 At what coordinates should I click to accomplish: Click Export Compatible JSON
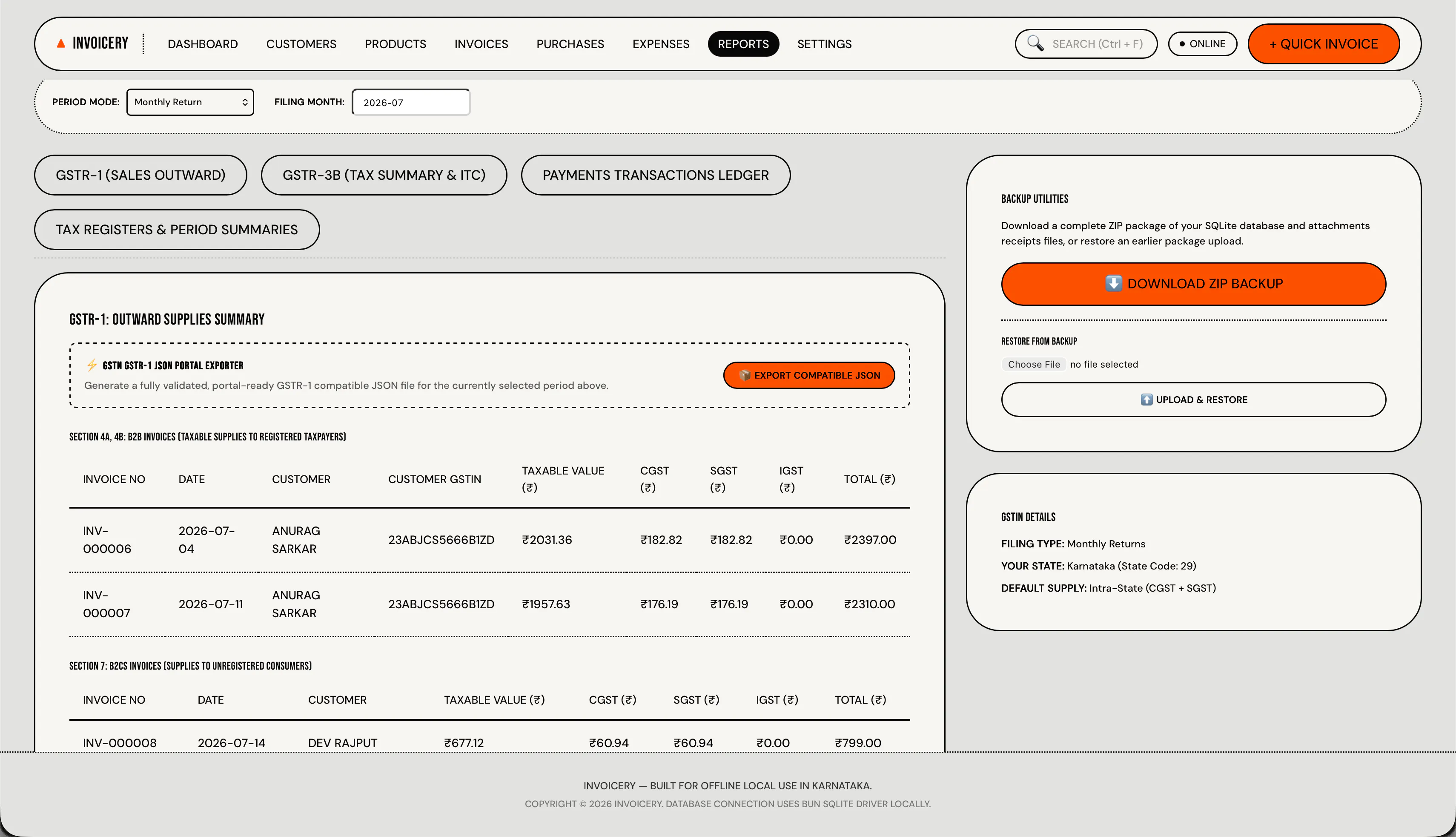point(809,375)
